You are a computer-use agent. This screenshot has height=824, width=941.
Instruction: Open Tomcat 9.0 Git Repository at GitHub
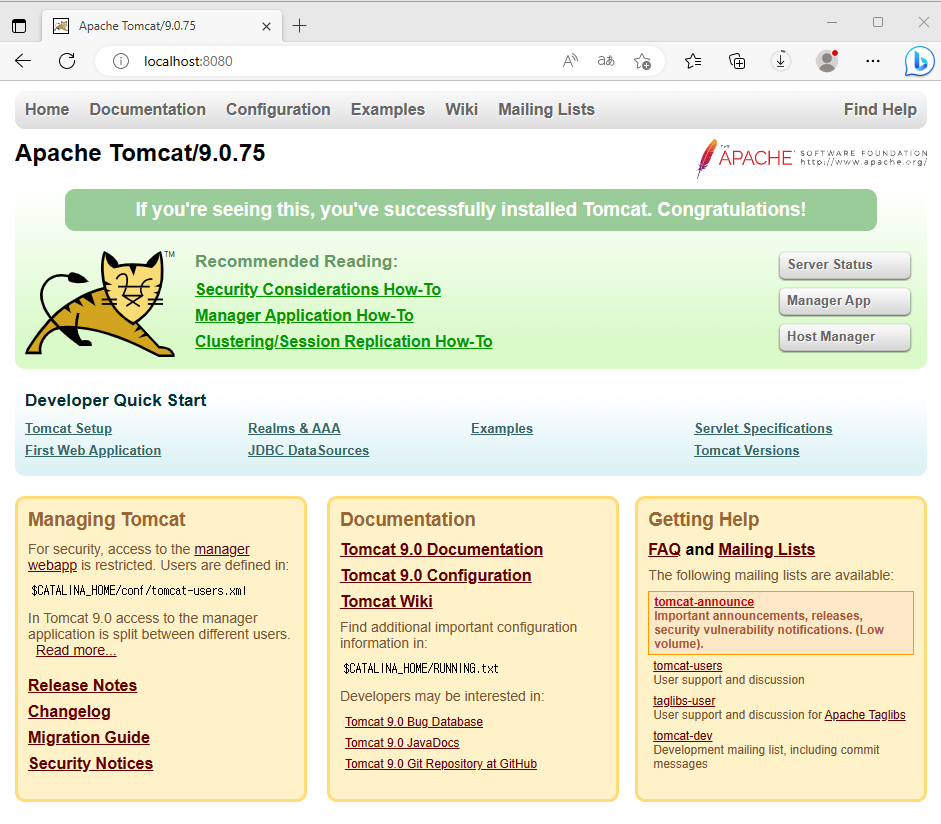(x=441, y=764)
